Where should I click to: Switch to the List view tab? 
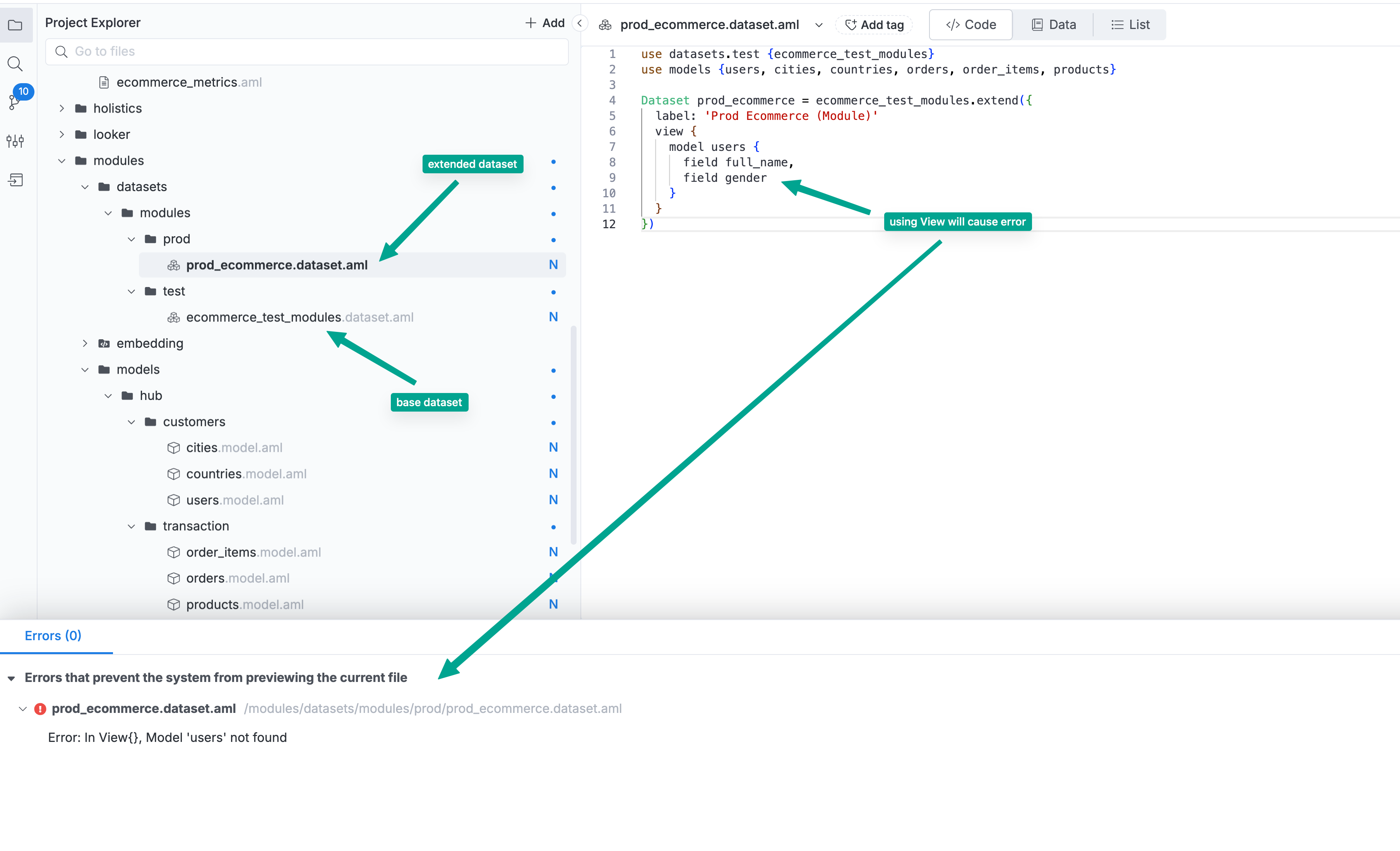tap(1130, 25)
